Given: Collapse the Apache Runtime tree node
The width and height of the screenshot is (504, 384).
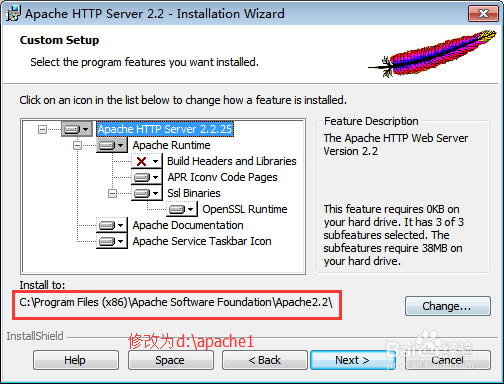Looking at the screenshot, I should click(77, 145).
